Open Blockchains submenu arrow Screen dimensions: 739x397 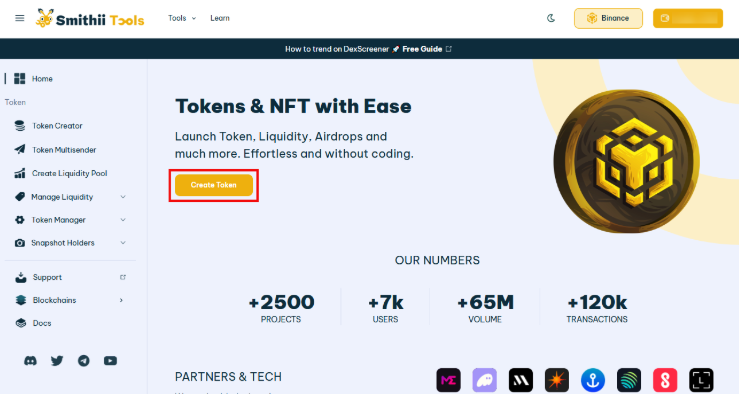coord(121,300)
